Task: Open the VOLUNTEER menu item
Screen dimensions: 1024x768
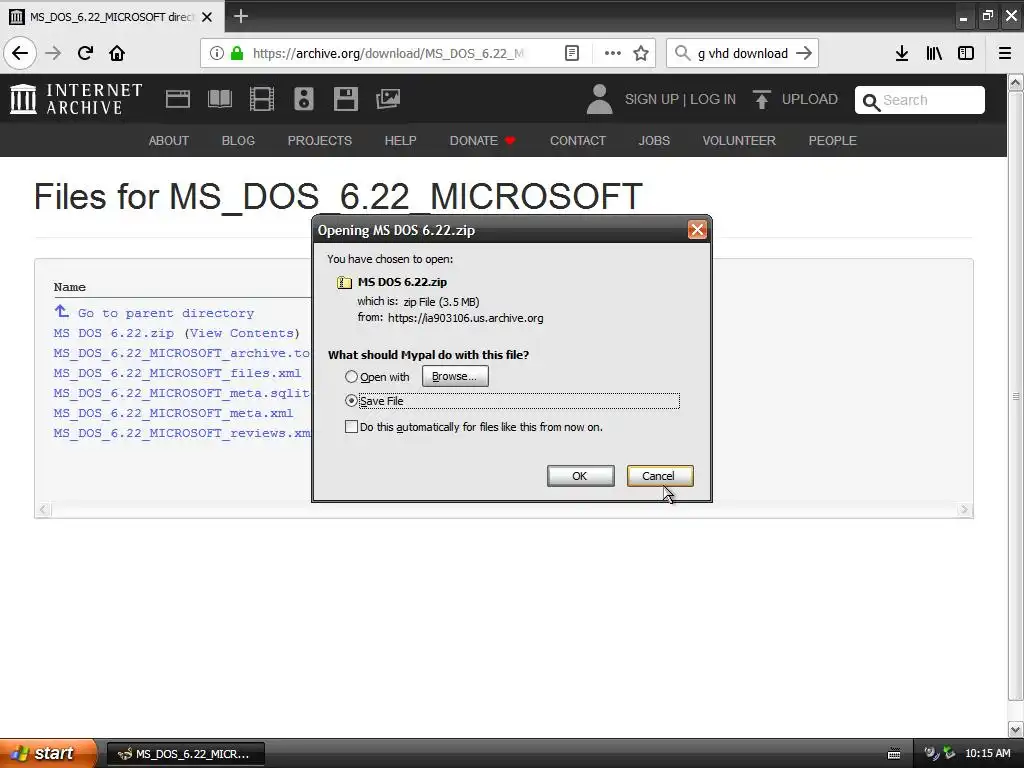Action: click(x=739, y=140)
